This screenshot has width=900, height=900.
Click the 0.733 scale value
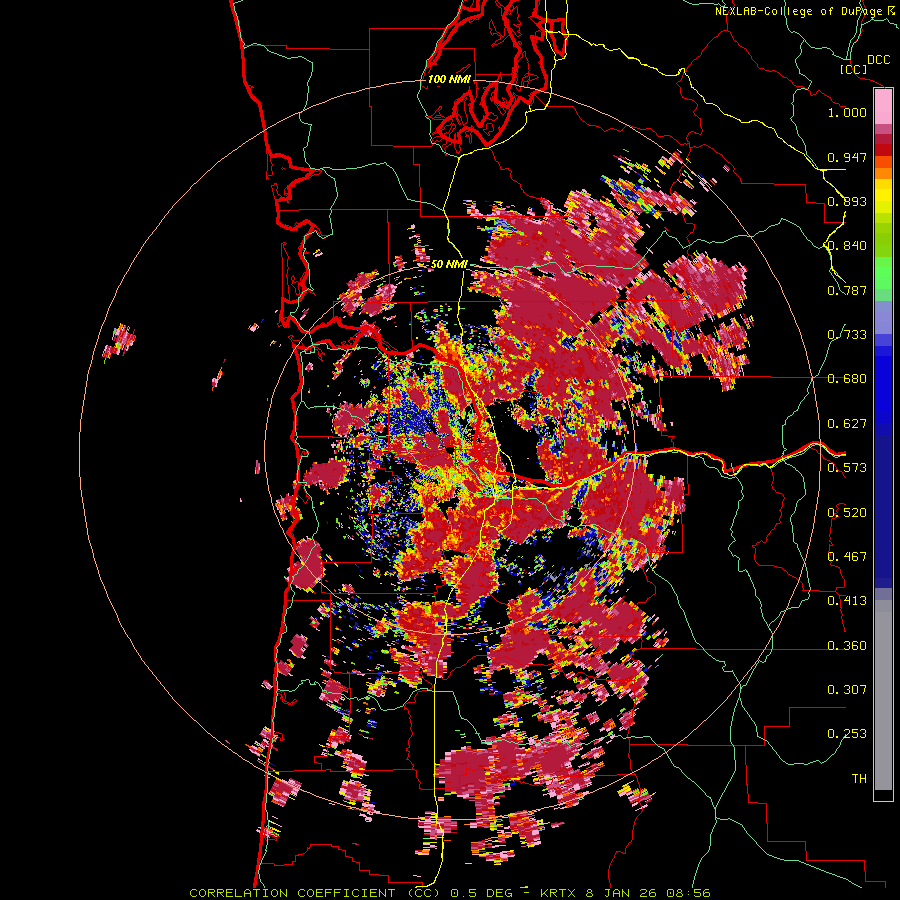coord(847,335)
